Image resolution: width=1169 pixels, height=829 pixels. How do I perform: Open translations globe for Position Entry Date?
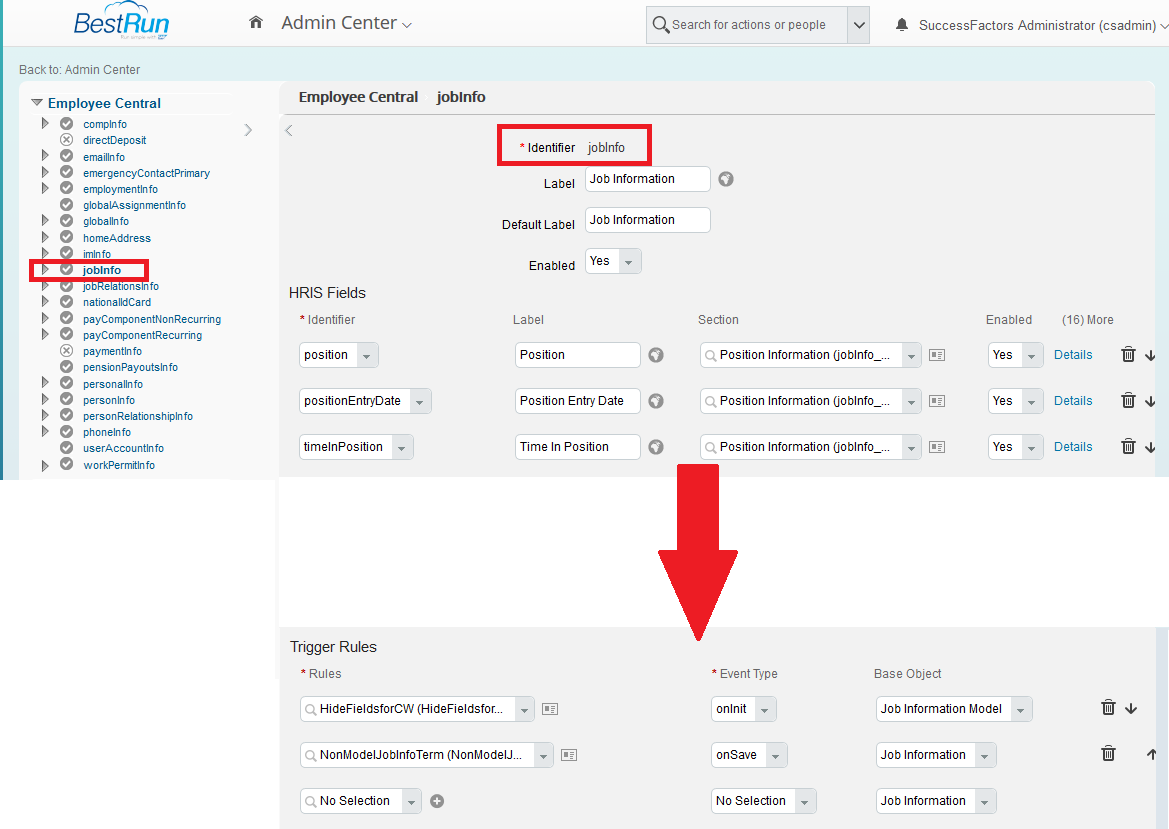coord(655,401)
